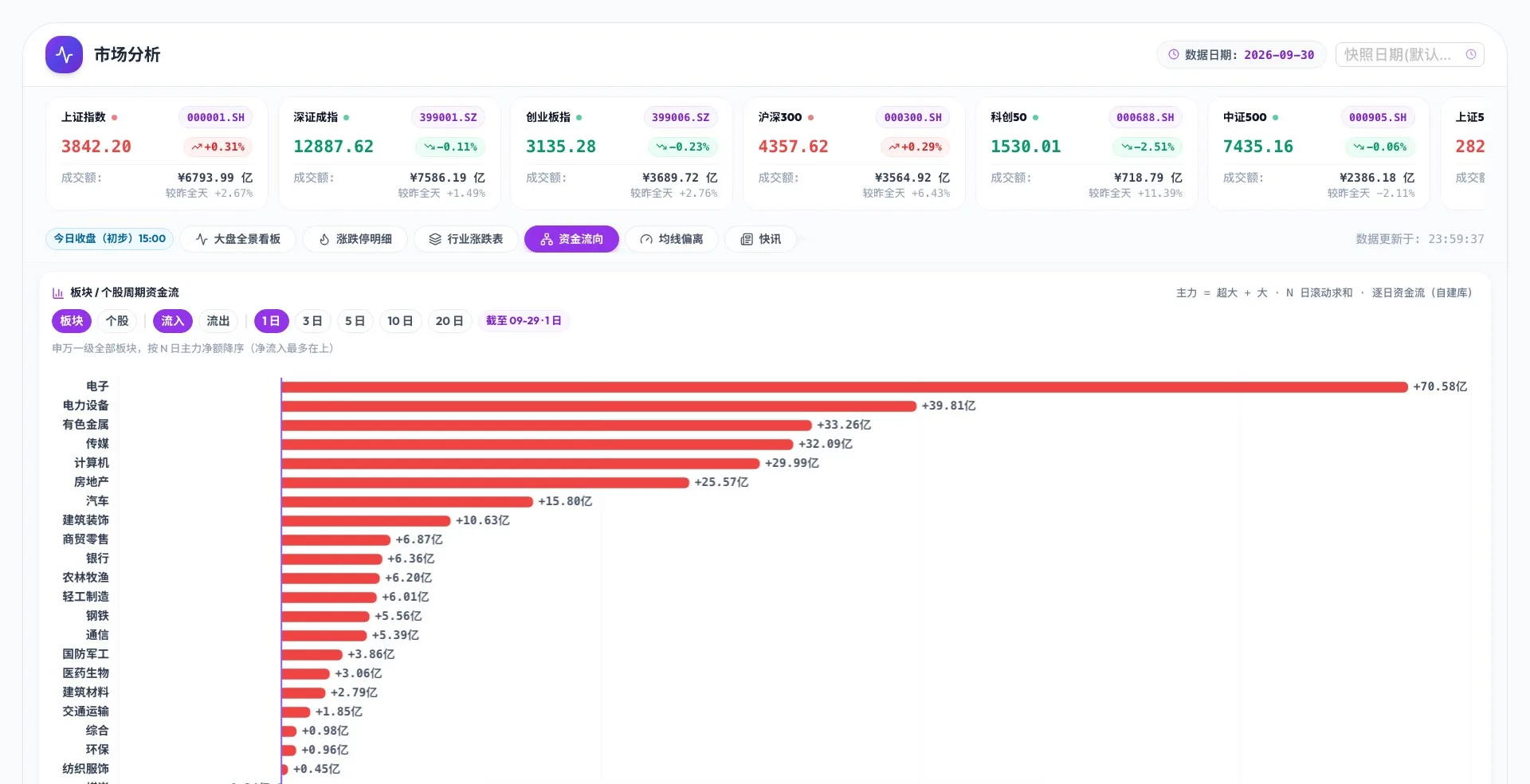Choose the 10日 period
This screenshot has height=784, width=1530.
pyautogui.click(x=400, y=321)
